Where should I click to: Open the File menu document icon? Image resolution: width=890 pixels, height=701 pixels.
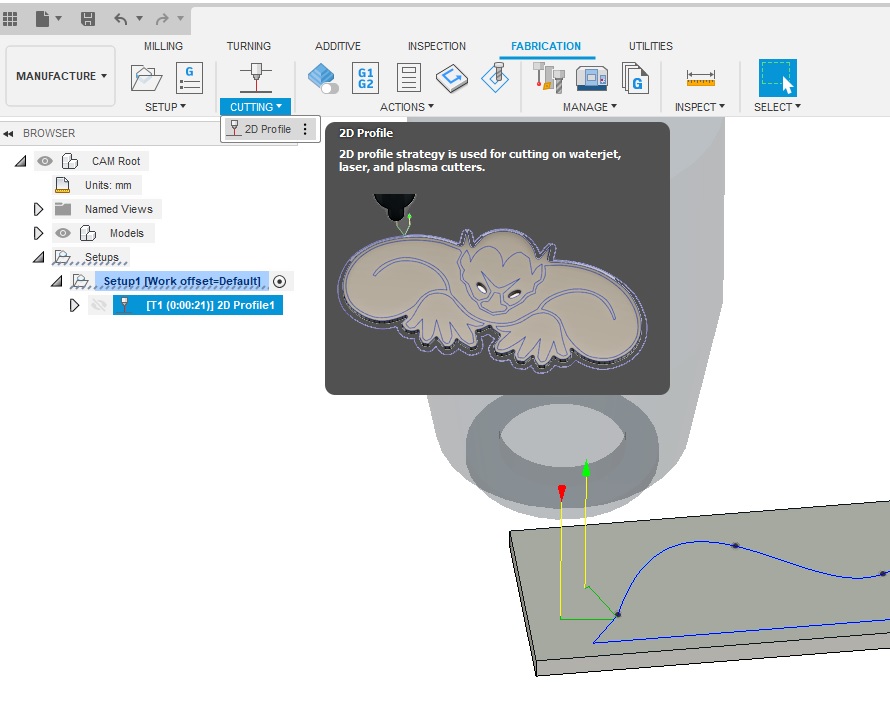click(43, 19)
